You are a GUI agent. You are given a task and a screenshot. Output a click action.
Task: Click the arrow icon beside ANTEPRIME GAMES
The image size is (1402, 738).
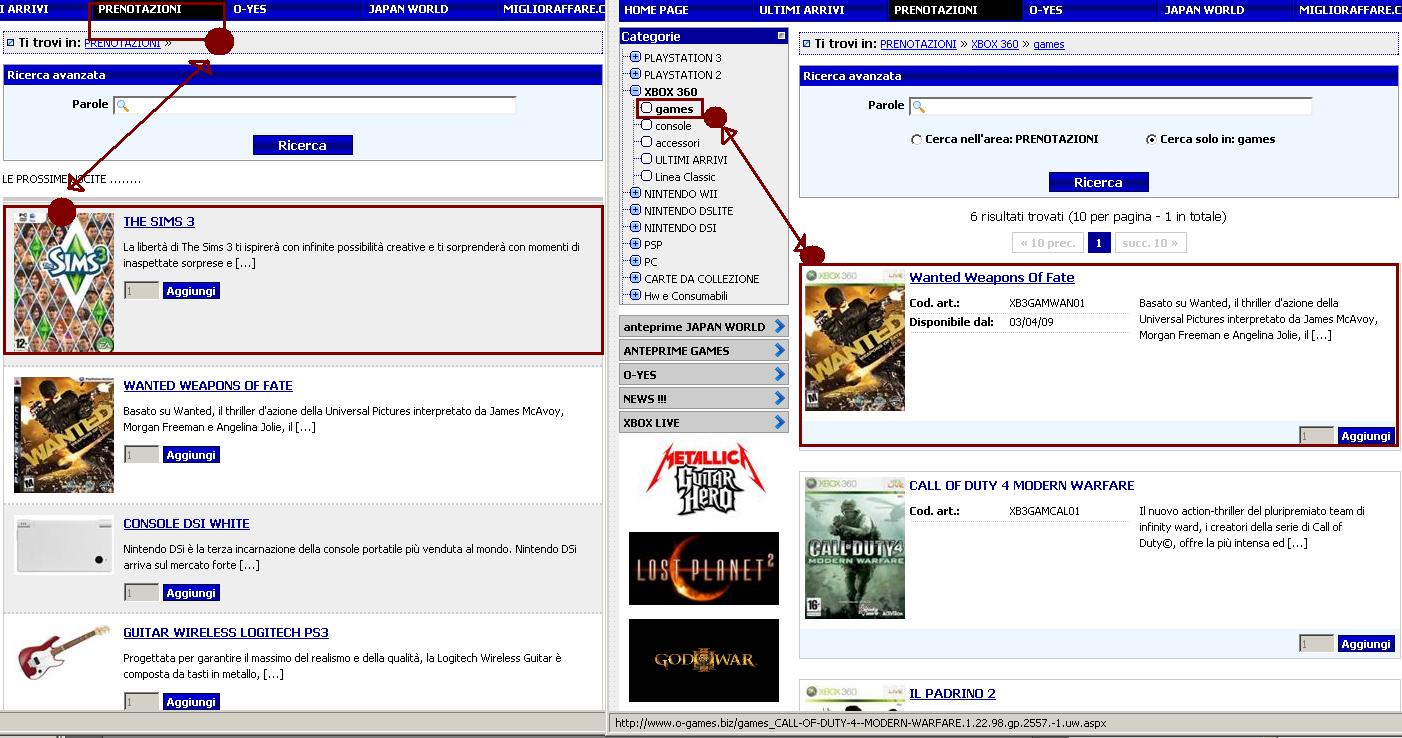point(780,350)
